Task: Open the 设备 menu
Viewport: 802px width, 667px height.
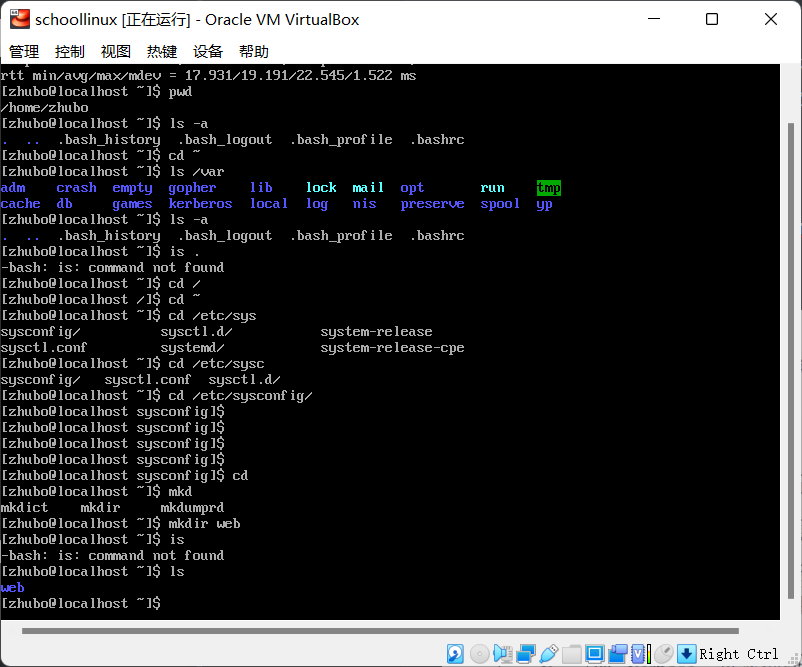Action: coord(208,52)
